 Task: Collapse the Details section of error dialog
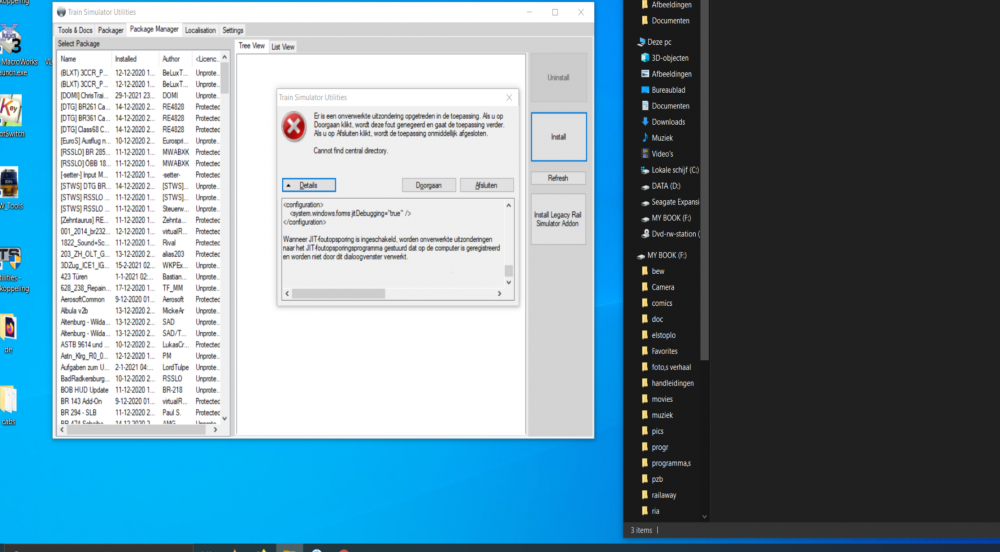[x=308, y=185]
